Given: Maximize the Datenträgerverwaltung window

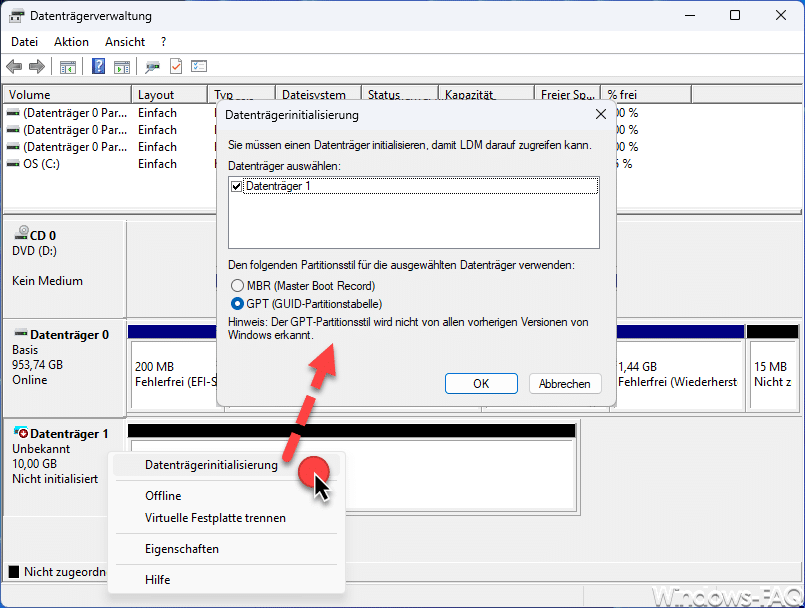Looking at the screenshot, I should (x=735, y=15).
